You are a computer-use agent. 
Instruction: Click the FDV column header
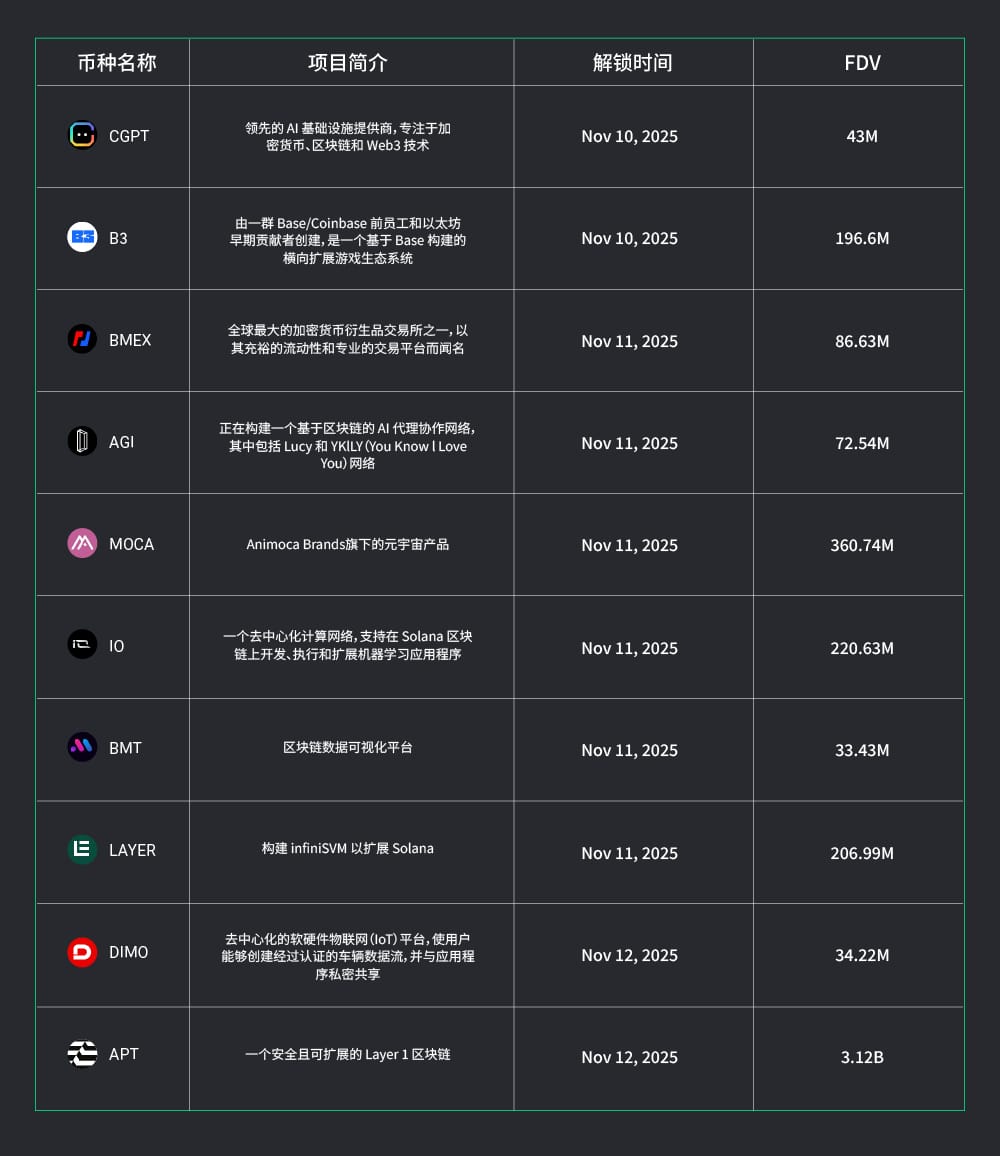[x=862, y=63]
